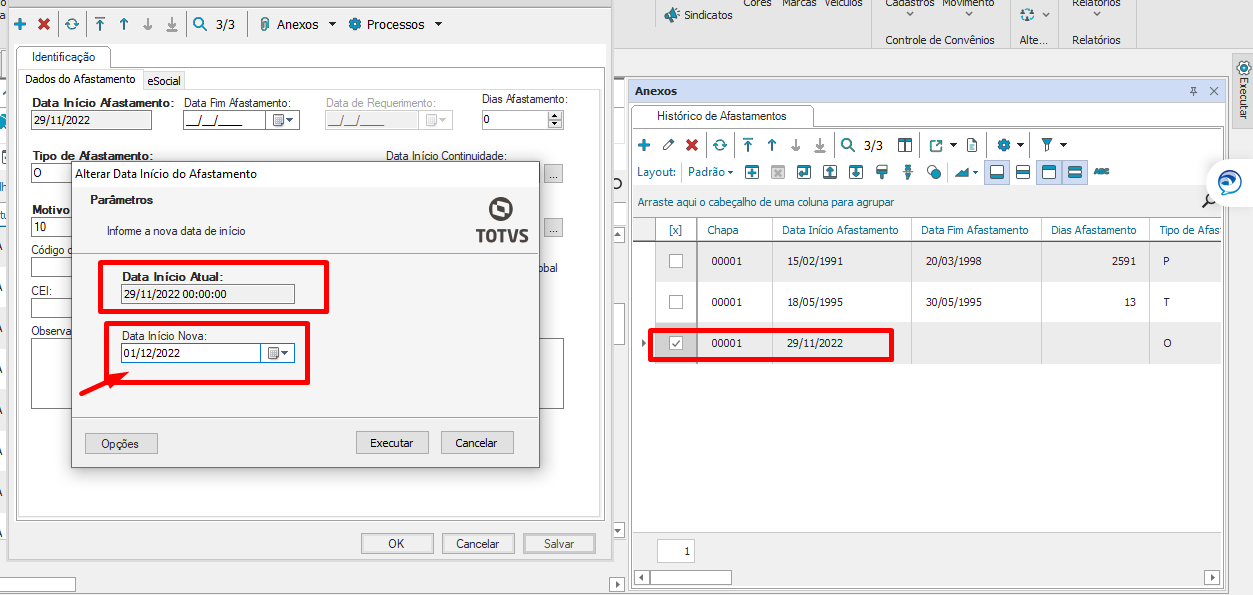Open the chat assistant bubble

1229,182
